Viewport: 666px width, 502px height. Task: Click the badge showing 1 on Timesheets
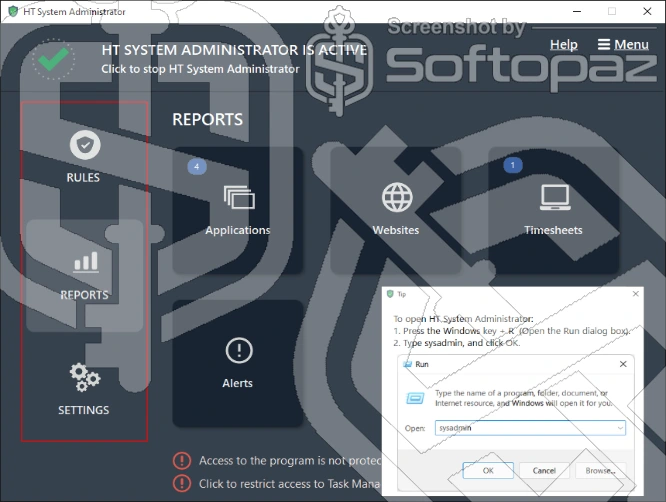(x=513, y=165)
